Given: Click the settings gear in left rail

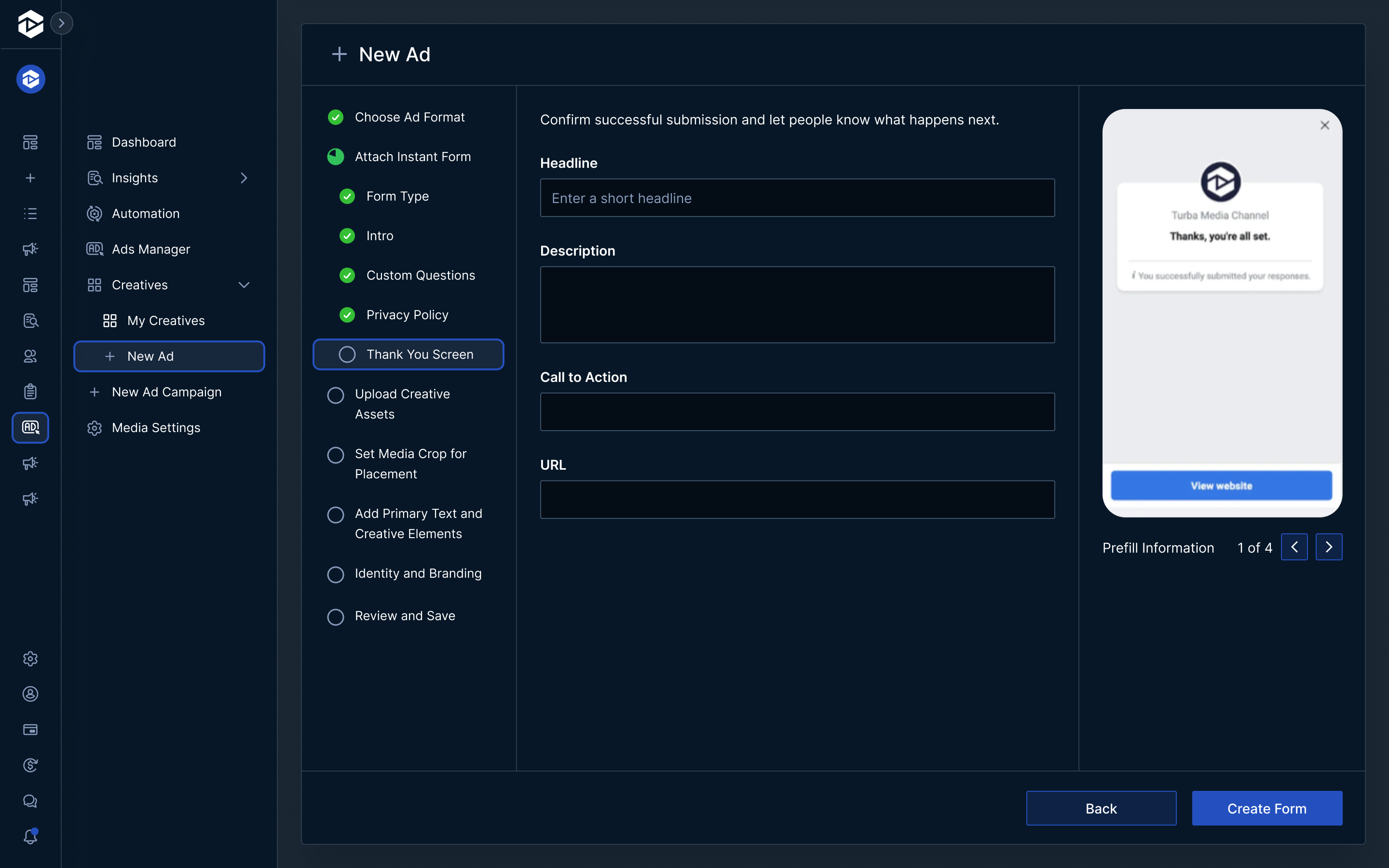Looking at the screenshot, I should pyautogui.click(x=30, y=658).
